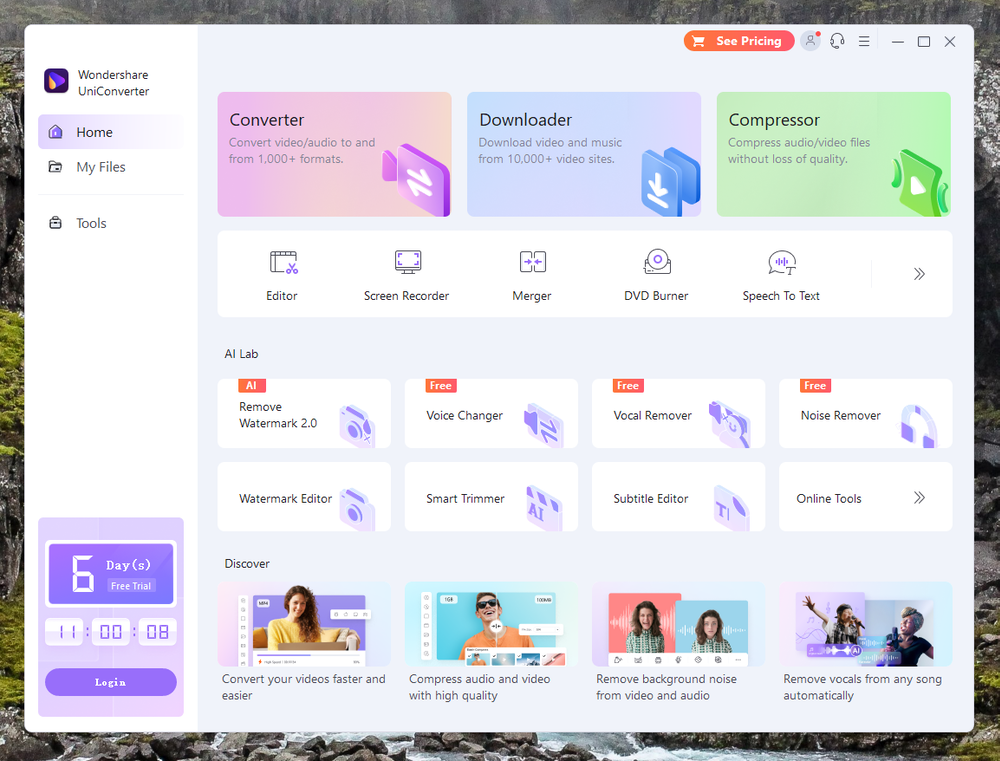Open 'Remove background noise' thumbnail

tap(678, 624)
